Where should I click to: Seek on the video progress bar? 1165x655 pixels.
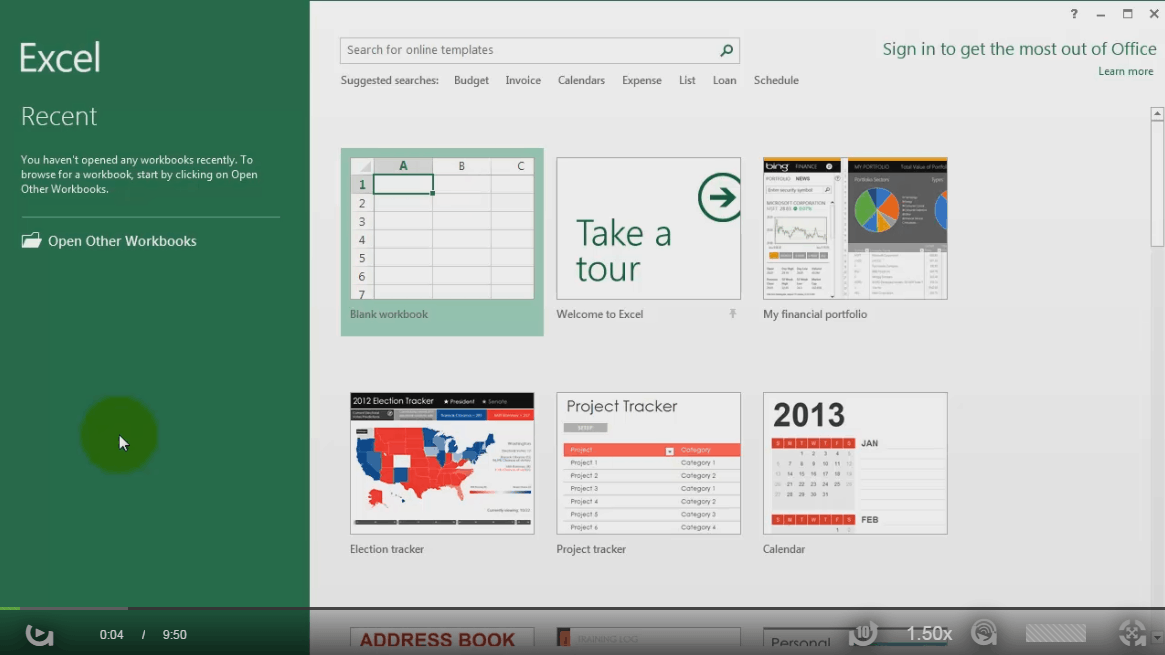(x=582, y=608)
